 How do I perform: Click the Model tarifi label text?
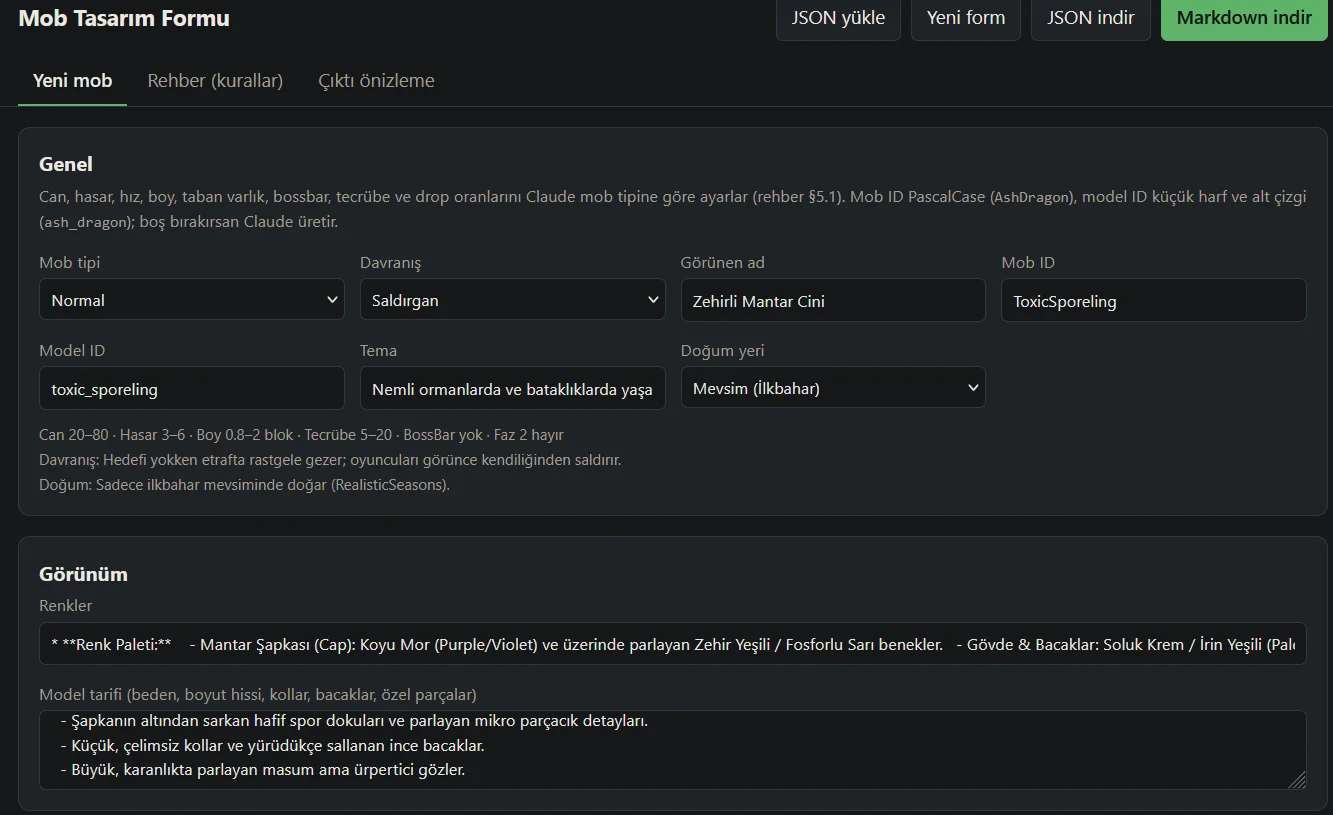[258, 694]
